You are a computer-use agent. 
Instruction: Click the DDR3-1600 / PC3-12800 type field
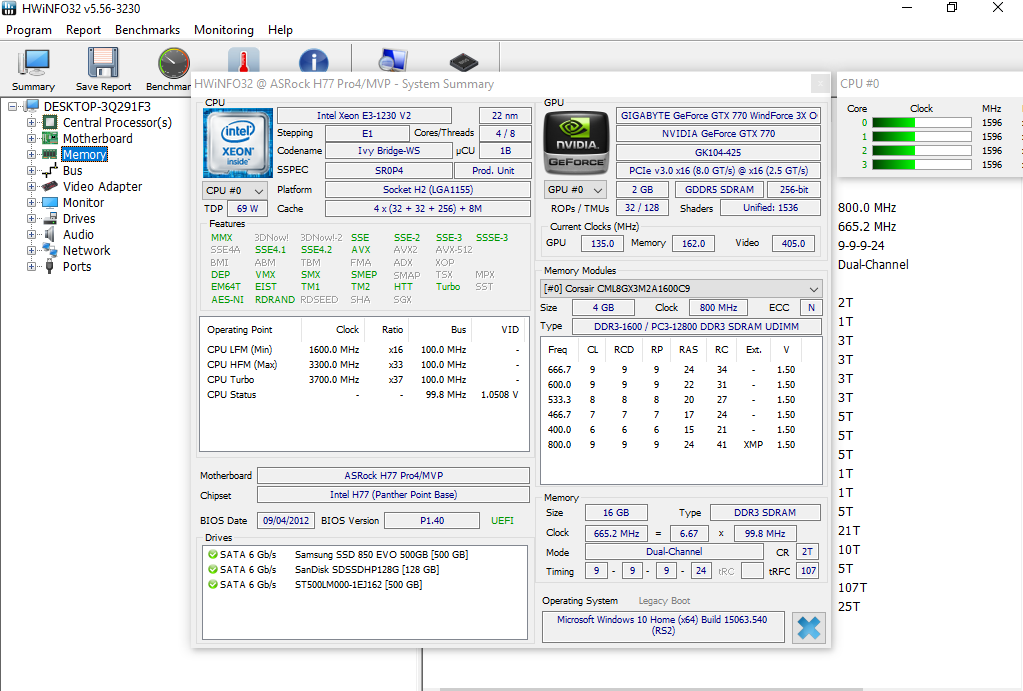[697, 326]
